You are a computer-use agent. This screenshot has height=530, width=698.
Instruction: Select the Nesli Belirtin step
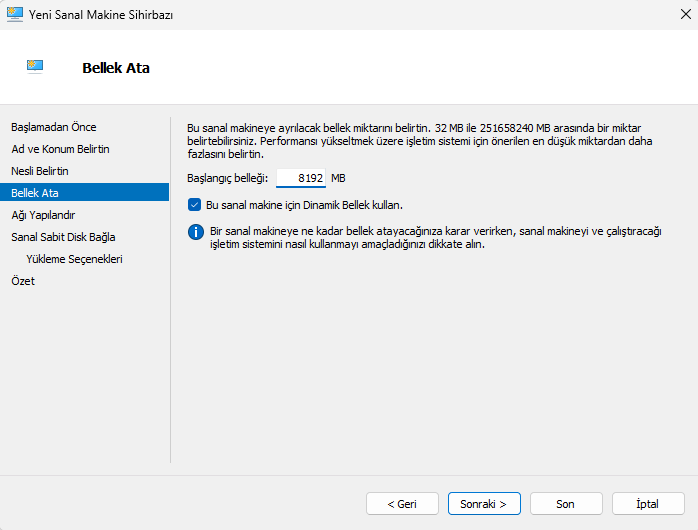[x=40, y=171]
